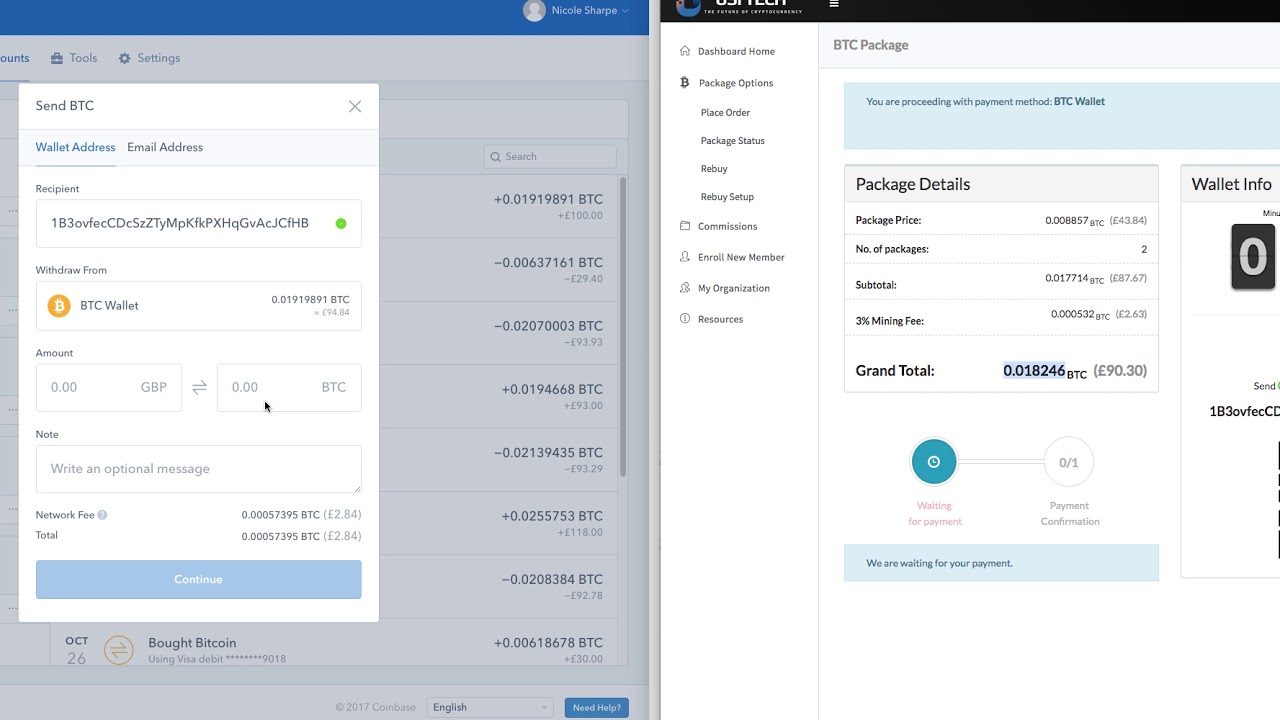Open Package Status submenu item
This screenshot has width=1280, height=720.
(733, 141)
